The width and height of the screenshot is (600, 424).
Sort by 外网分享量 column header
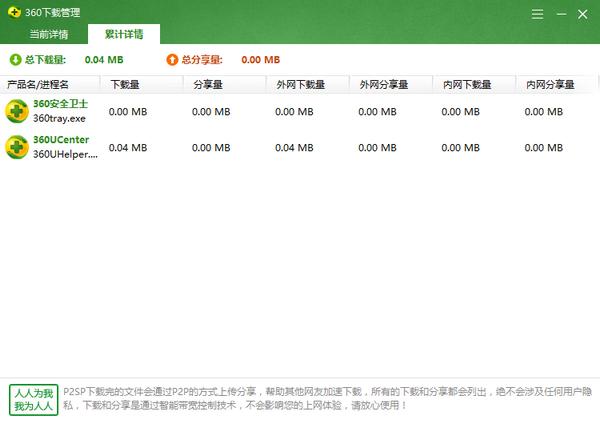pos(391,84)
